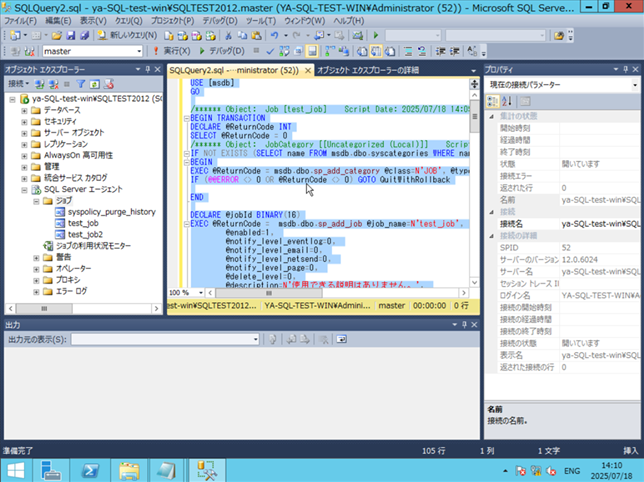The image size is (644, 482).
Task: Select the syspolicy_purge_history job
Action: [x=112, y=212]
